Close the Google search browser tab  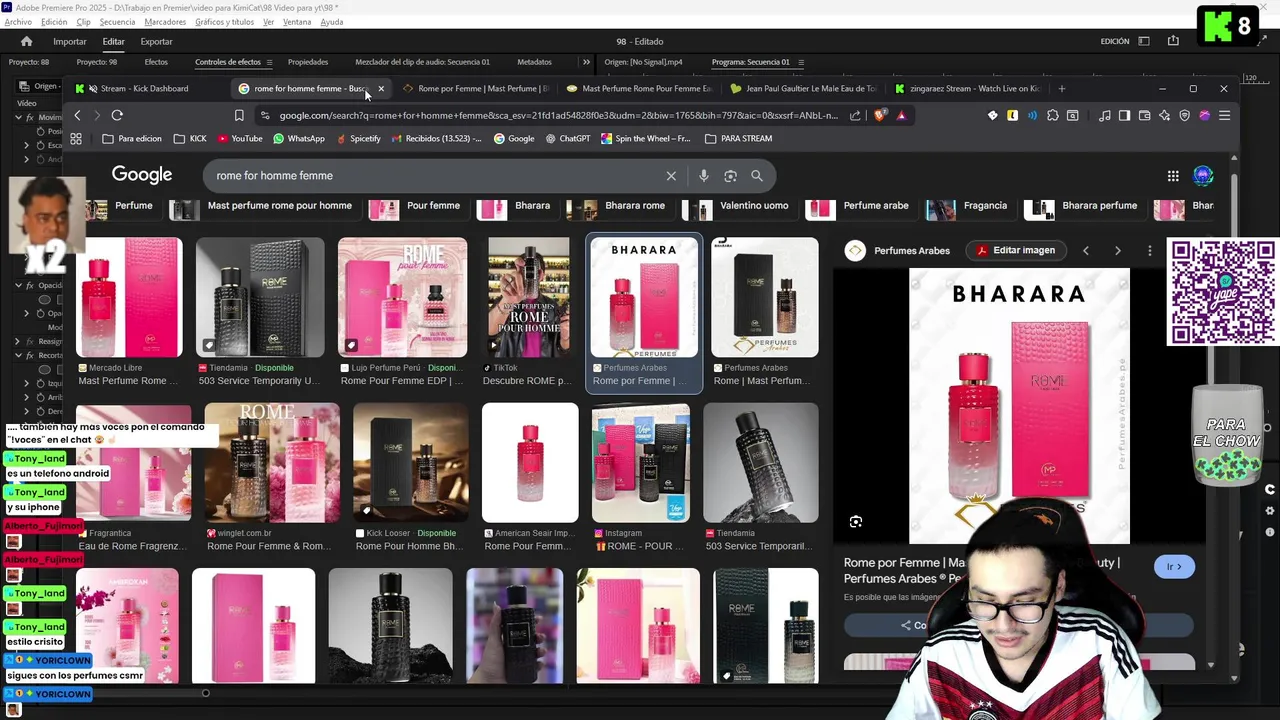point(381,88)
